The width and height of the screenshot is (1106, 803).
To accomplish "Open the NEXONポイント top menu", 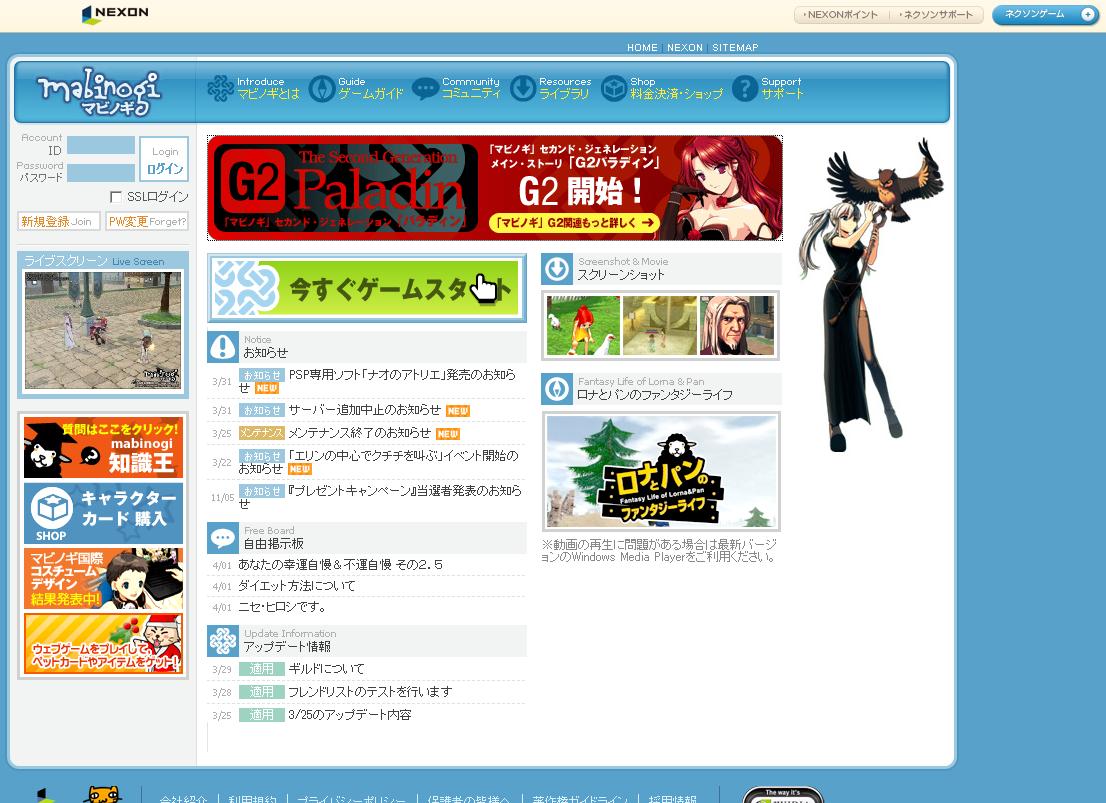I will 841,15.
